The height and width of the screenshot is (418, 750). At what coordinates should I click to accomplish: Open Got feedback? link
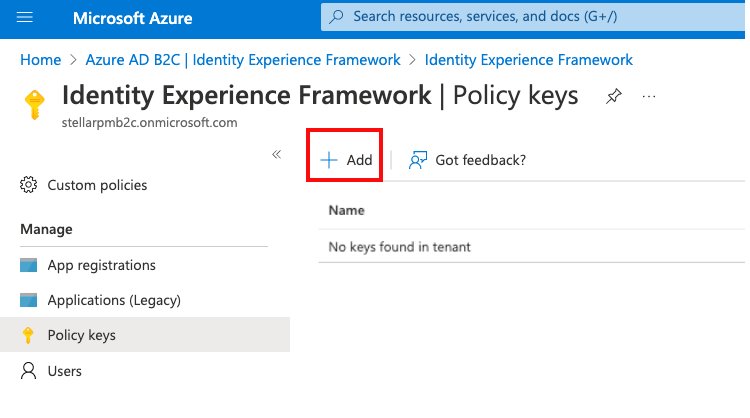pos(480,160)
